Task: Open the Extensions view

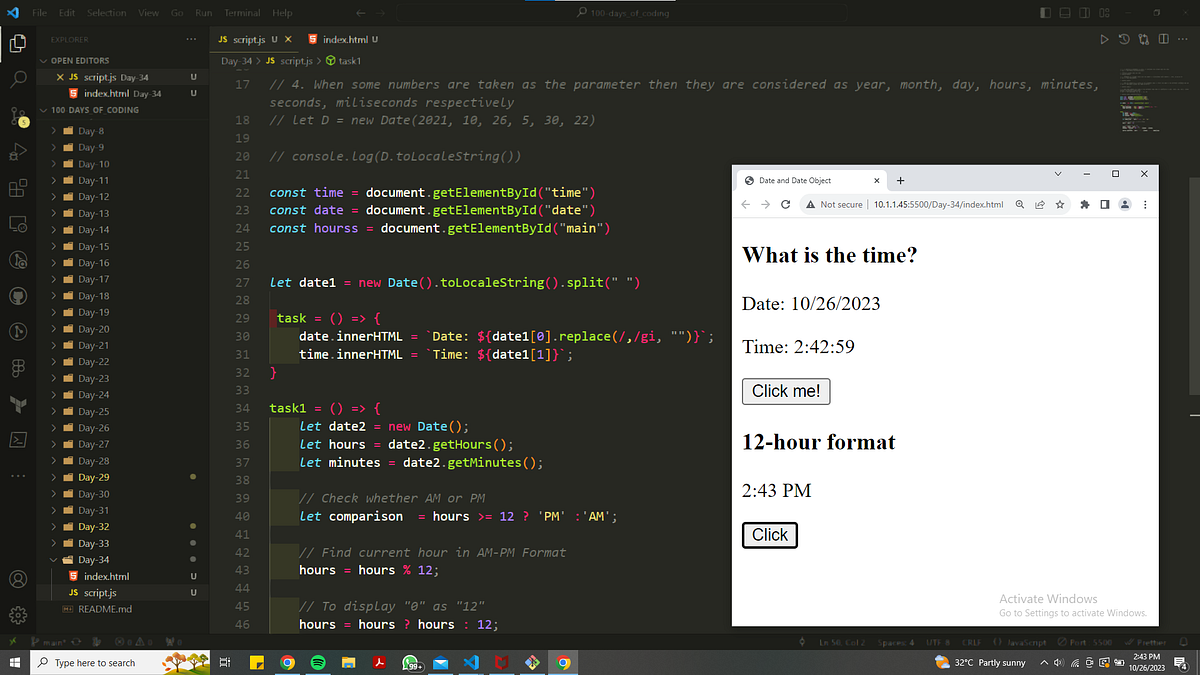Action: (17, 186)
